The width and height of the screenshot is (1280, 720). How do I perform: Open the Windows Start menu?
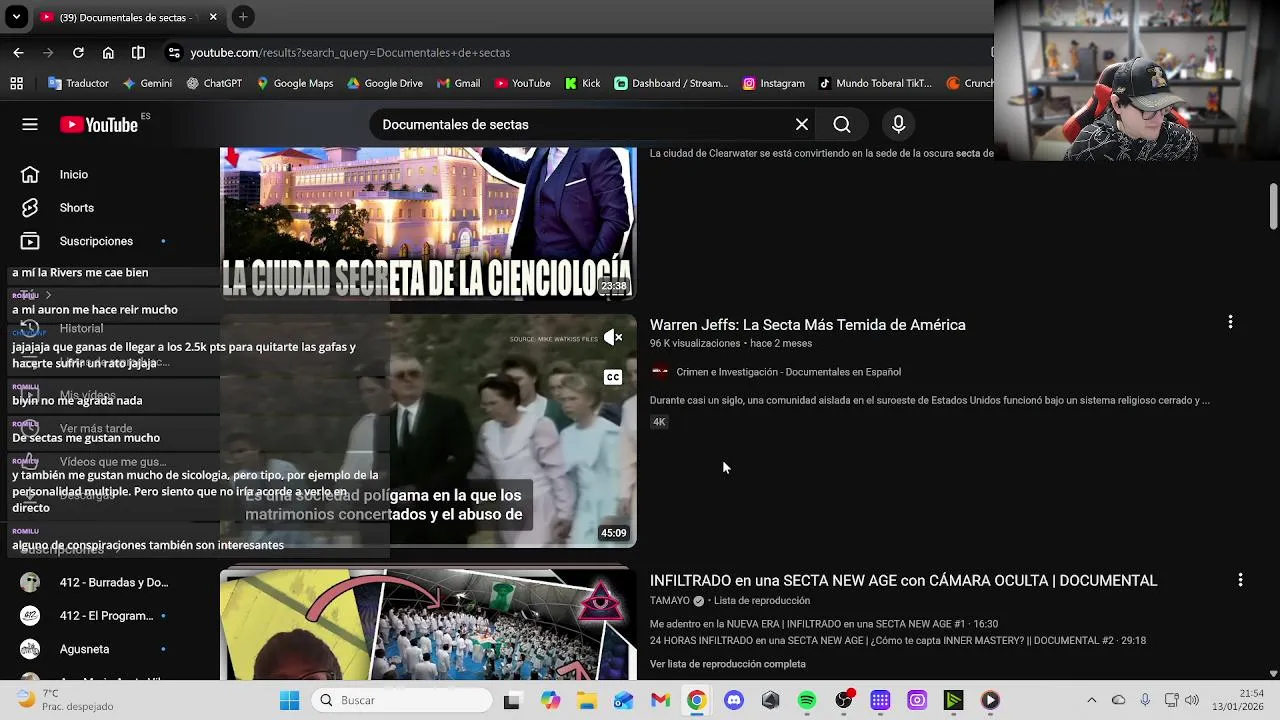pyautogui.click(x=289, y=700)
